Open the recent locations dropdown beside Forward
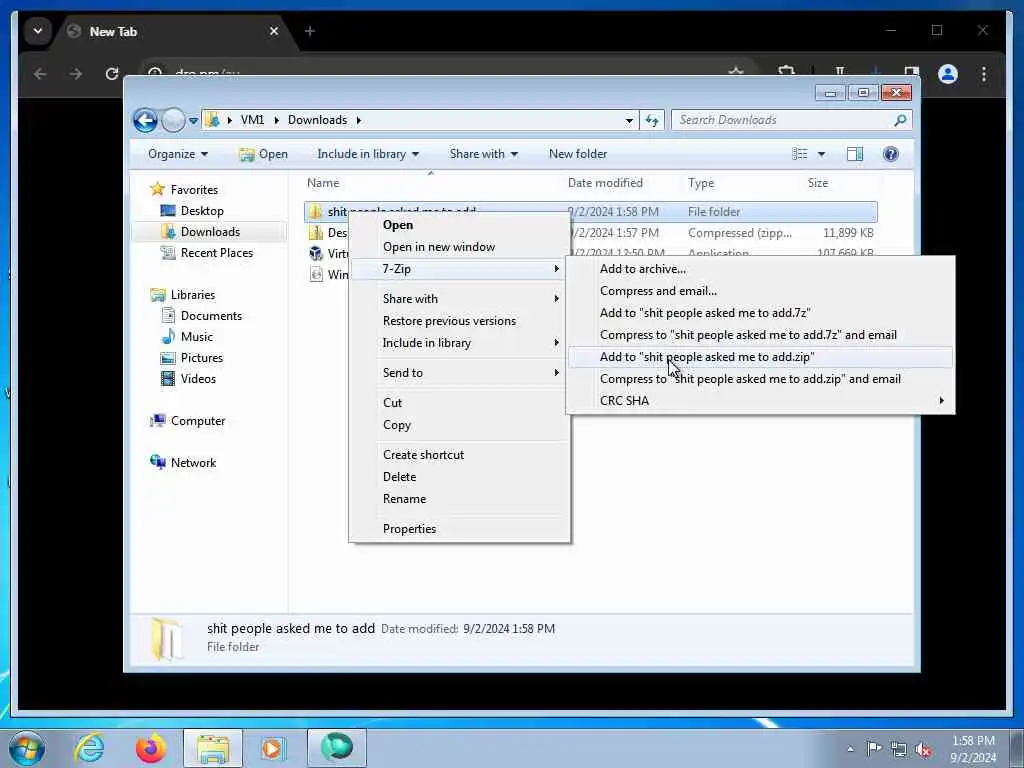1024x768 pixels. coord(193,121)
